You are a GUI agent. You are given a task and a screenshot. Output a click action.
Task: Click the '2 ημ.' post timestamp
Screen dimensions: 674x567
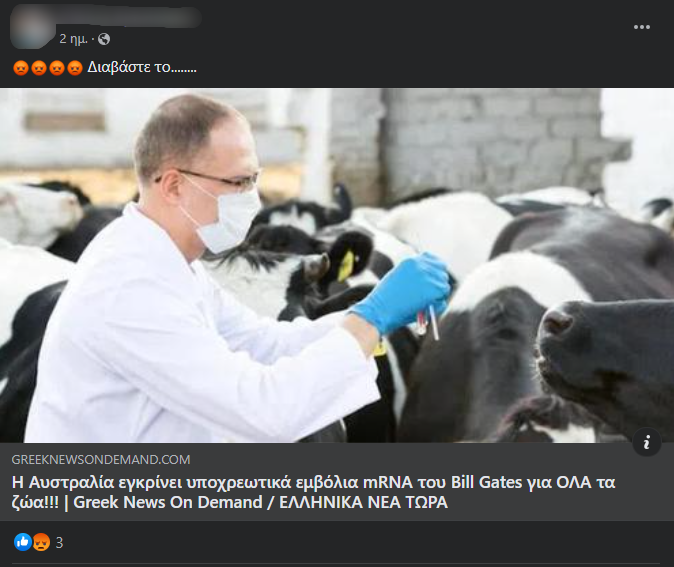73,39
